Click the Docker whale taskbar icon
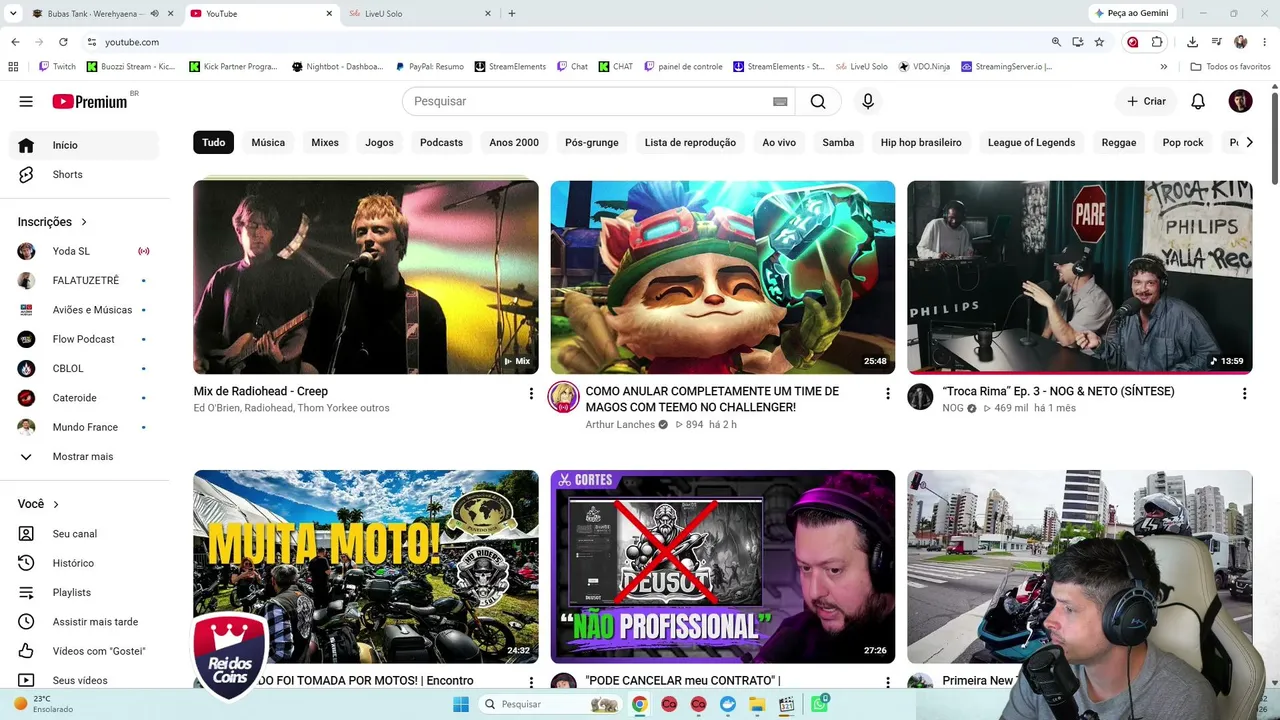The image size is (1280, 720). [727, 704]
